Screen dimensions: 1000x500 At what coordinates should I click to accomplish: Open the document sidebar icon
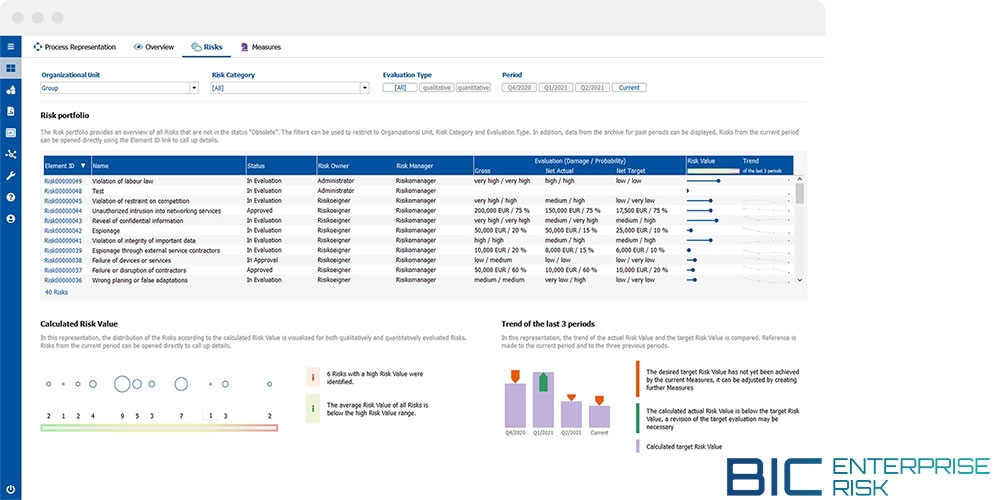(x=10, y=111)
